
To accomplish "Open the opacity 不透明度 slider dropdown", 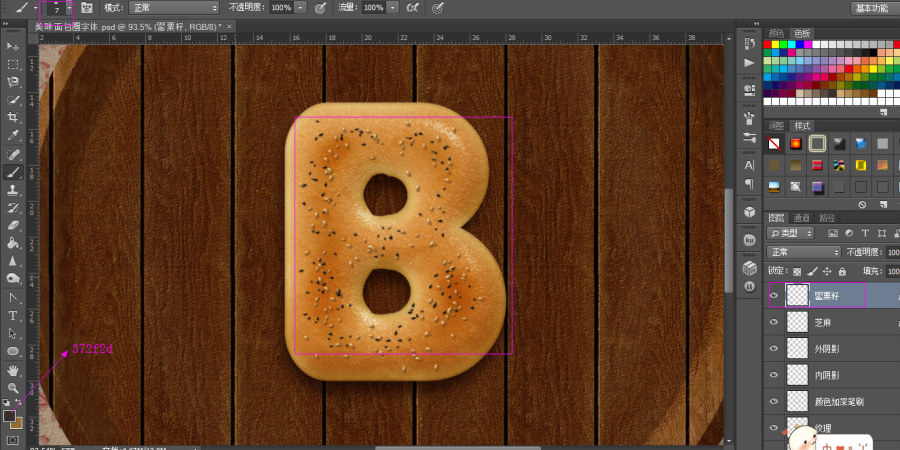I will (302, 7).
